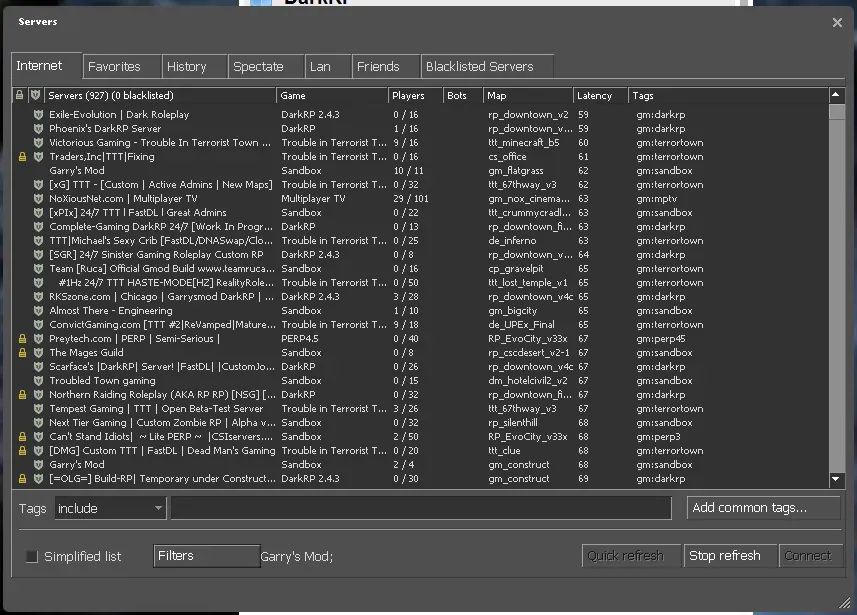Click shield icon of [xG] TTT row
This screenshot has height=615, width=857.
(x=38, y=185)
